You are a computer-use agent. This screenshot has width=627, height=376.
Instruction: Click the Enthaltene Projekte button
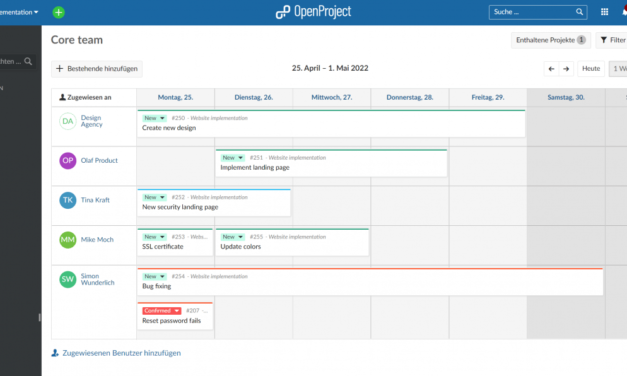click(551, 40)
